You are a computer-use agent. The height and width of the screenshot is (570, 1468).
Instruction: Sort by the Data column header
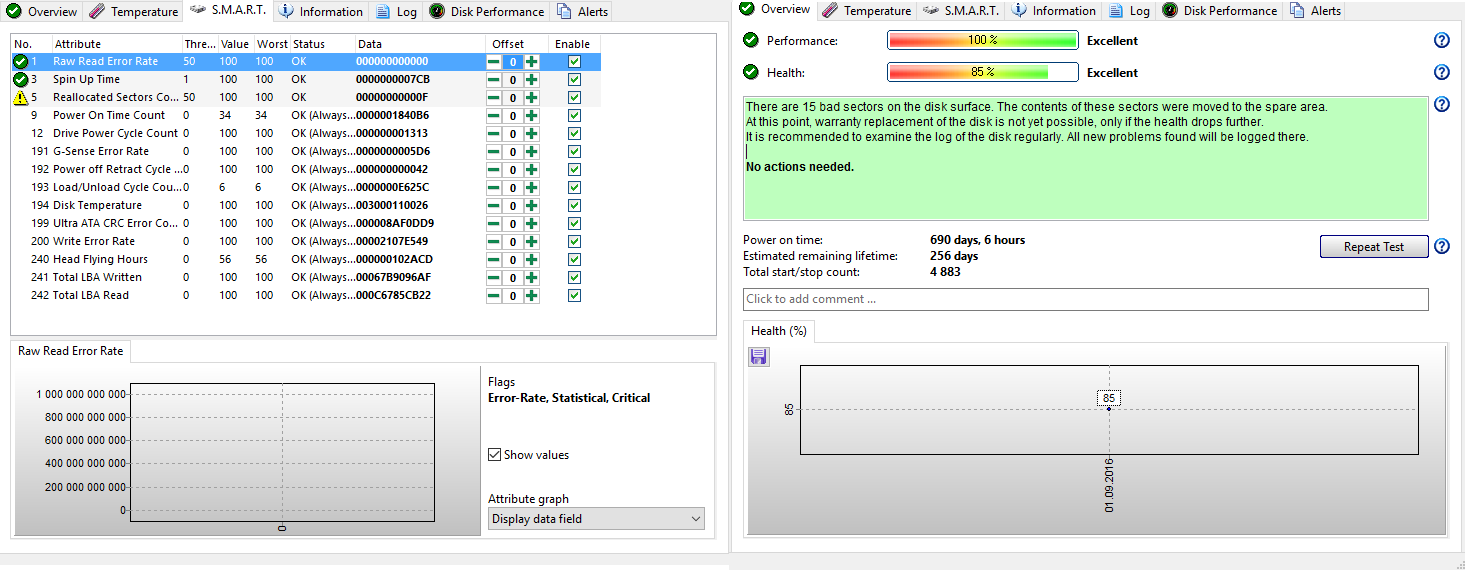coord(419,44)
